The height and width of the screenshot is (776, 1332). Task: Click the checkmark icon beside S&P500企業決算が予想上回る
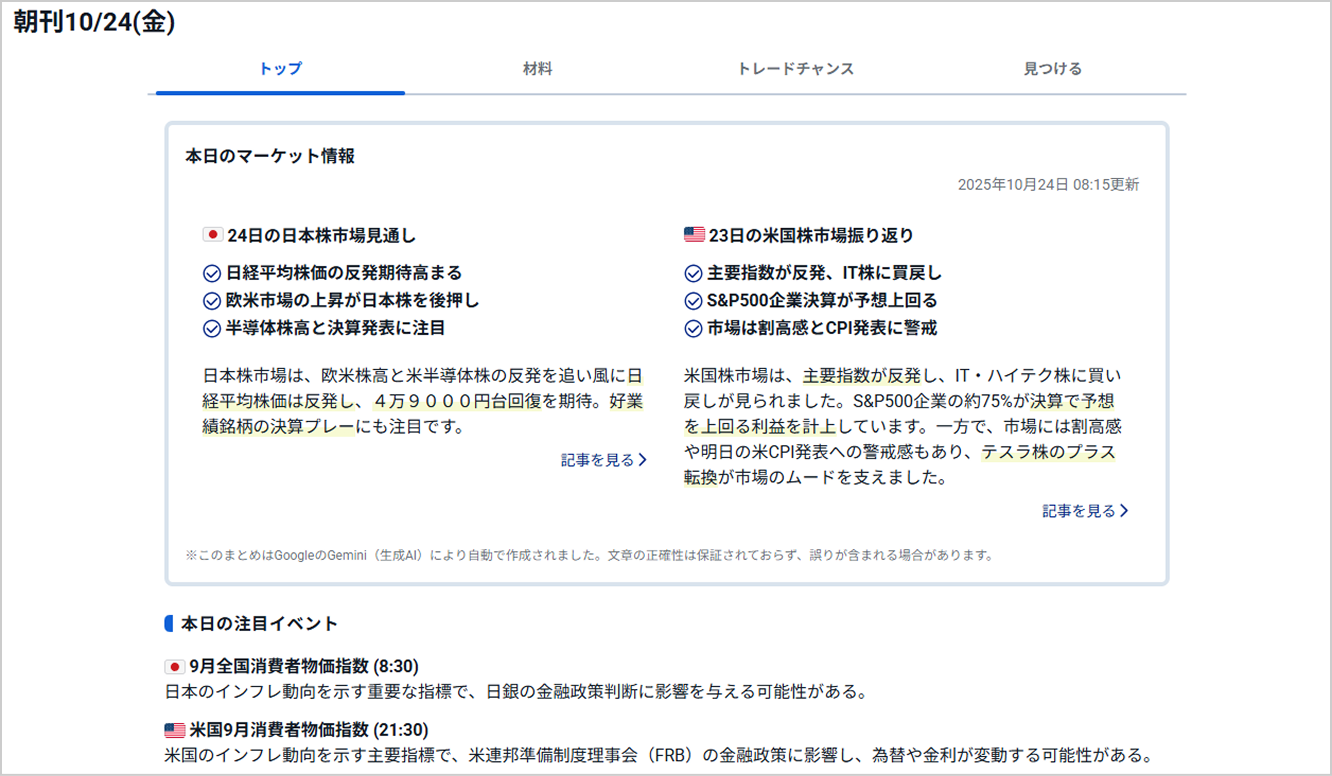coord(694,299)
